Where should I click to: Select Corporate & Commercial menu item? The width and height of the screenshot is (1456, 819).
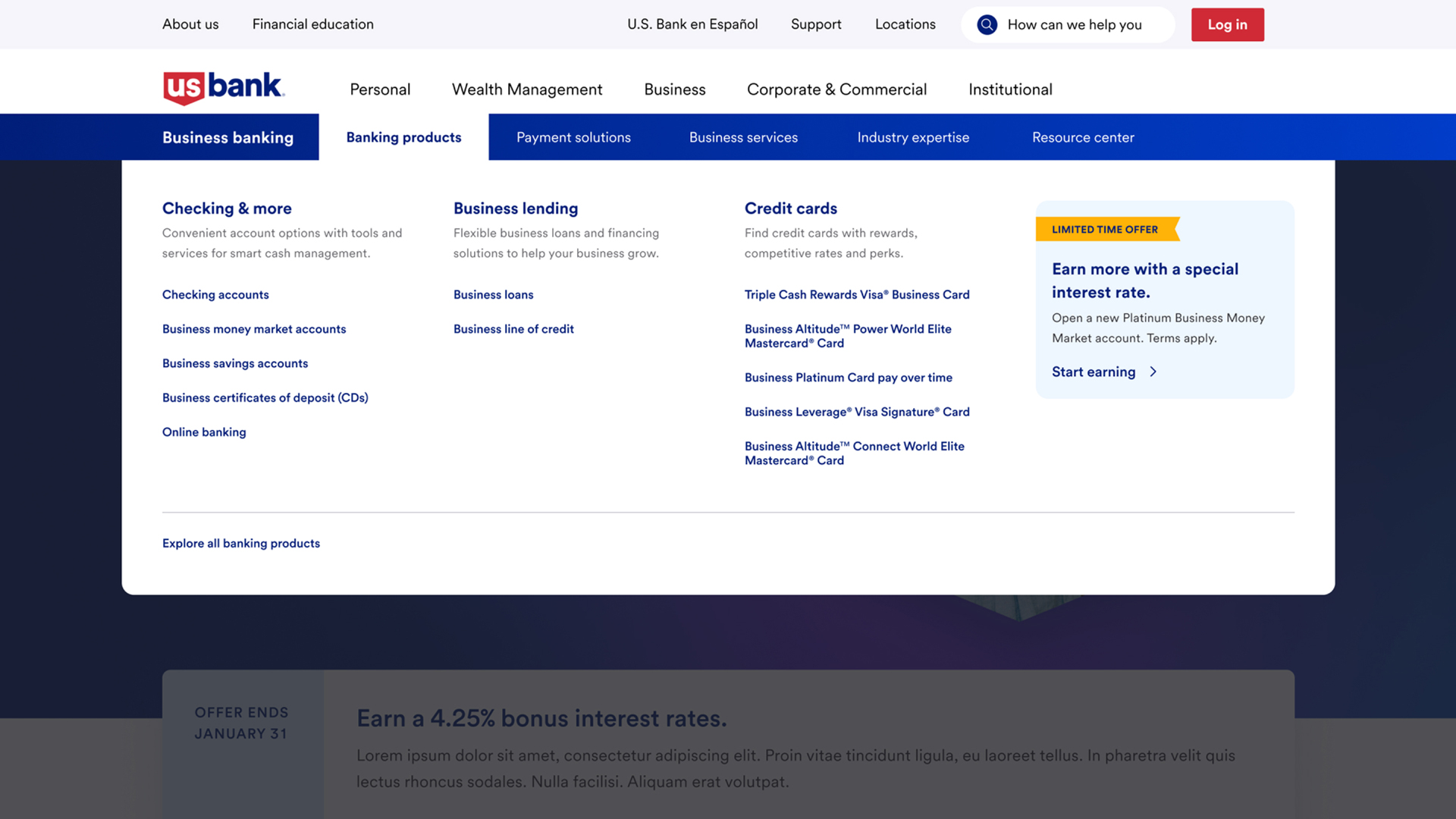click(837, 89)
